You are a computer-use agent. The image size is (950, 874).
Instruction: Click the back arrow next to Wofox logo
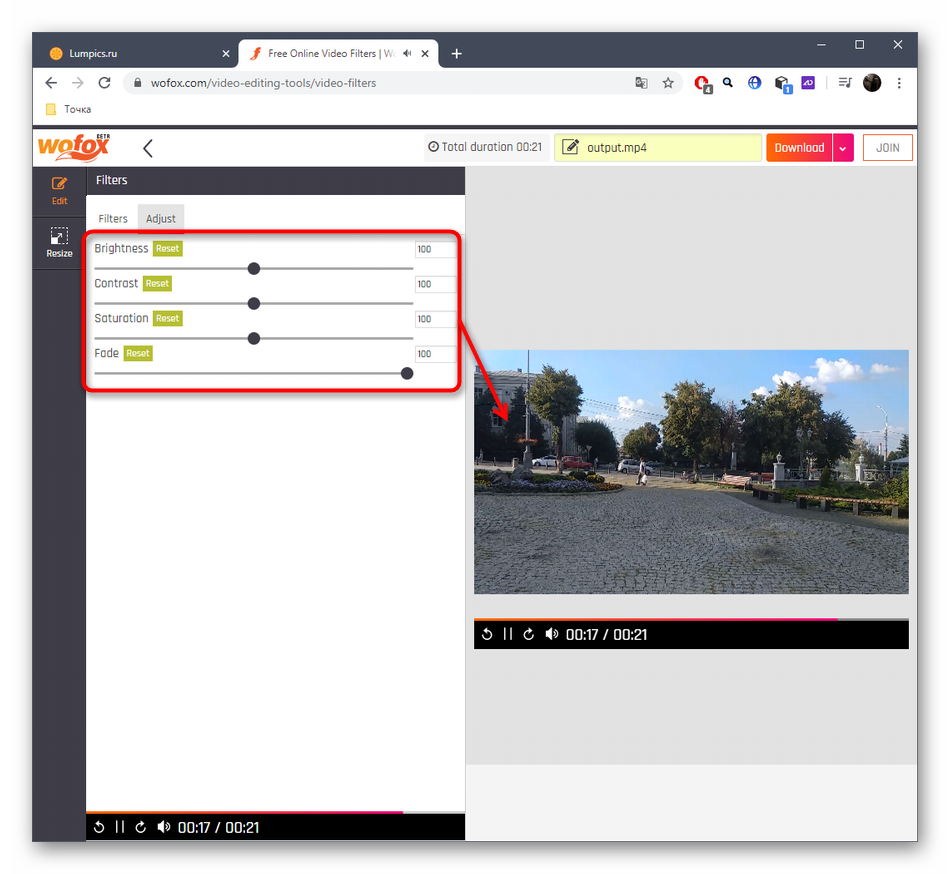click(148, 148)
